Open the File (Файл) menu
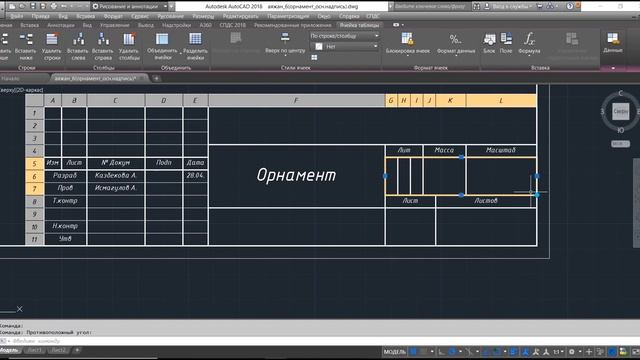This screenshot has width=640, height=360. [17, 16]
